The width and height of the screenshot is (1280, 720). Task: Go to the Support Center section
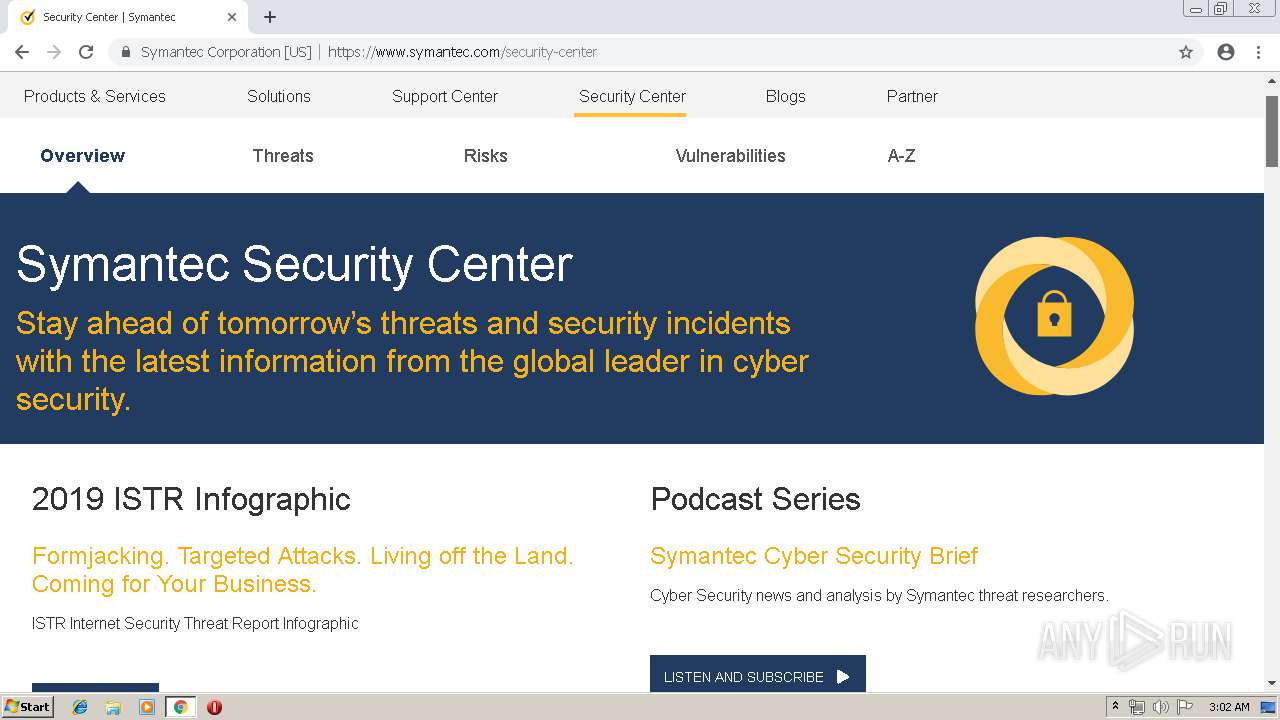pyautogui.click(x=445, y=96)
